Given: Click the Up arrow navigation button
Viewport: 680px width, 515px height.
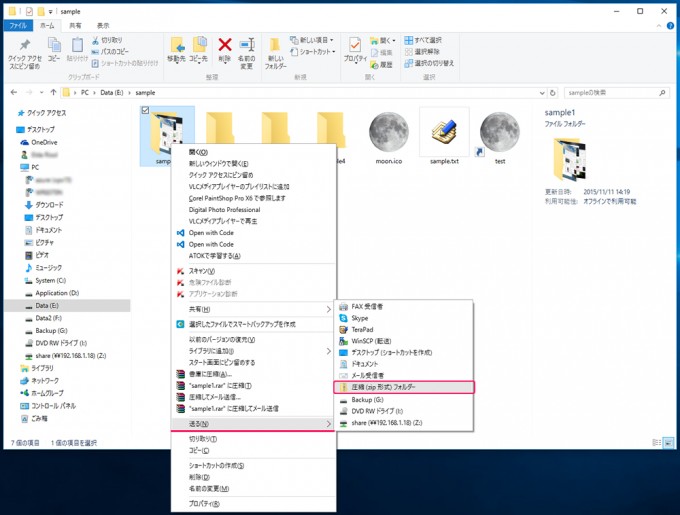Looking at the screenshot, I should 53,92.
